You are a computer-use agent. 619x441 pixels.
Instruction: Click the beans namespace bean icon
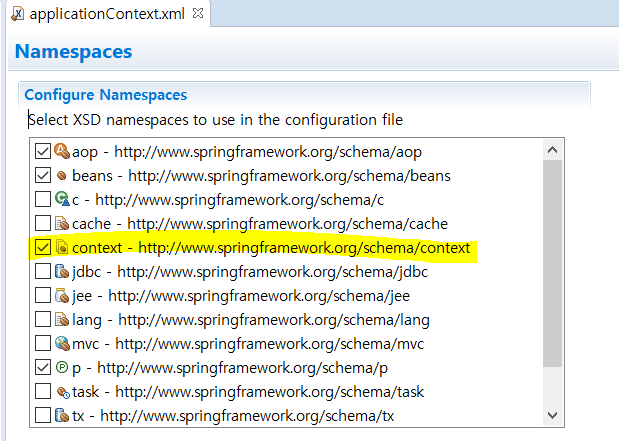click(x=62, y=175)
